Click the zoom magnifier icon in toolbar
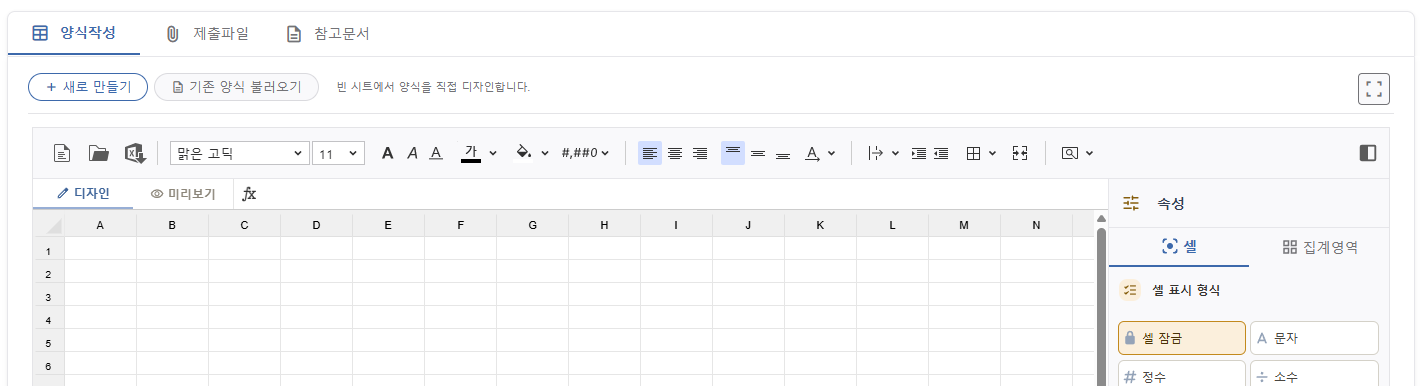Image resolution: width=1423 pixels, height=386 pixels. [1070, 153]
